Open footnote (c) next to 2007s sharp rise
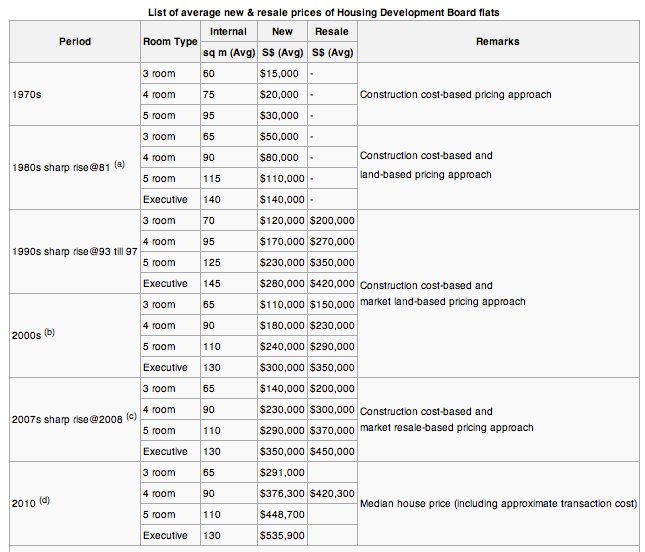645x552 pixels. pyautogui.click(x=131, y=416)
